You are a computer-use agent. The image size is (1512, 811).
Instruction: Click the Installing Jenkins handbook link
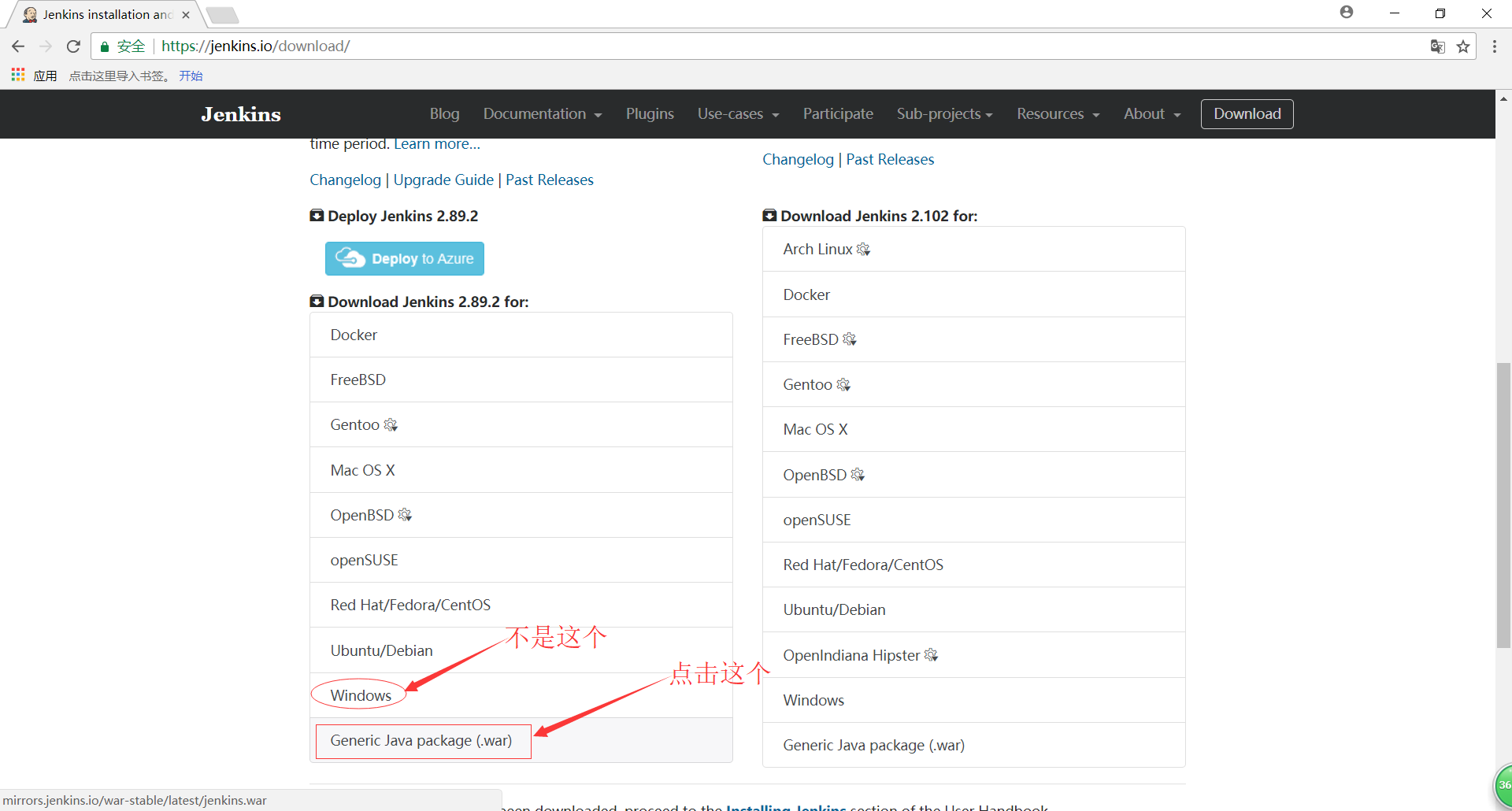(x=786, y=807)
